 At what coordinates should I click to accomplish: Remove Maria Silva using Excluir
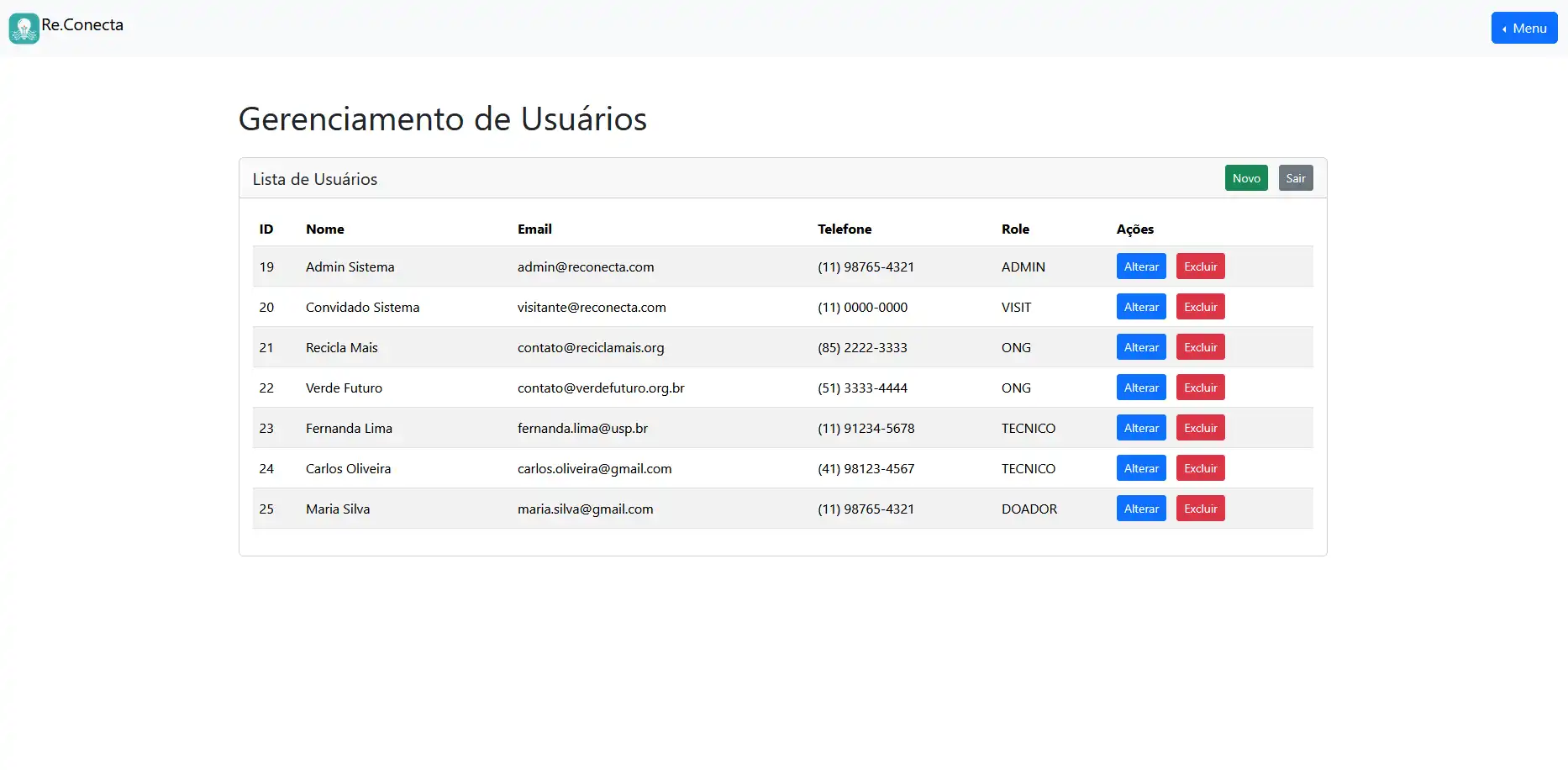click(1200, 509)
